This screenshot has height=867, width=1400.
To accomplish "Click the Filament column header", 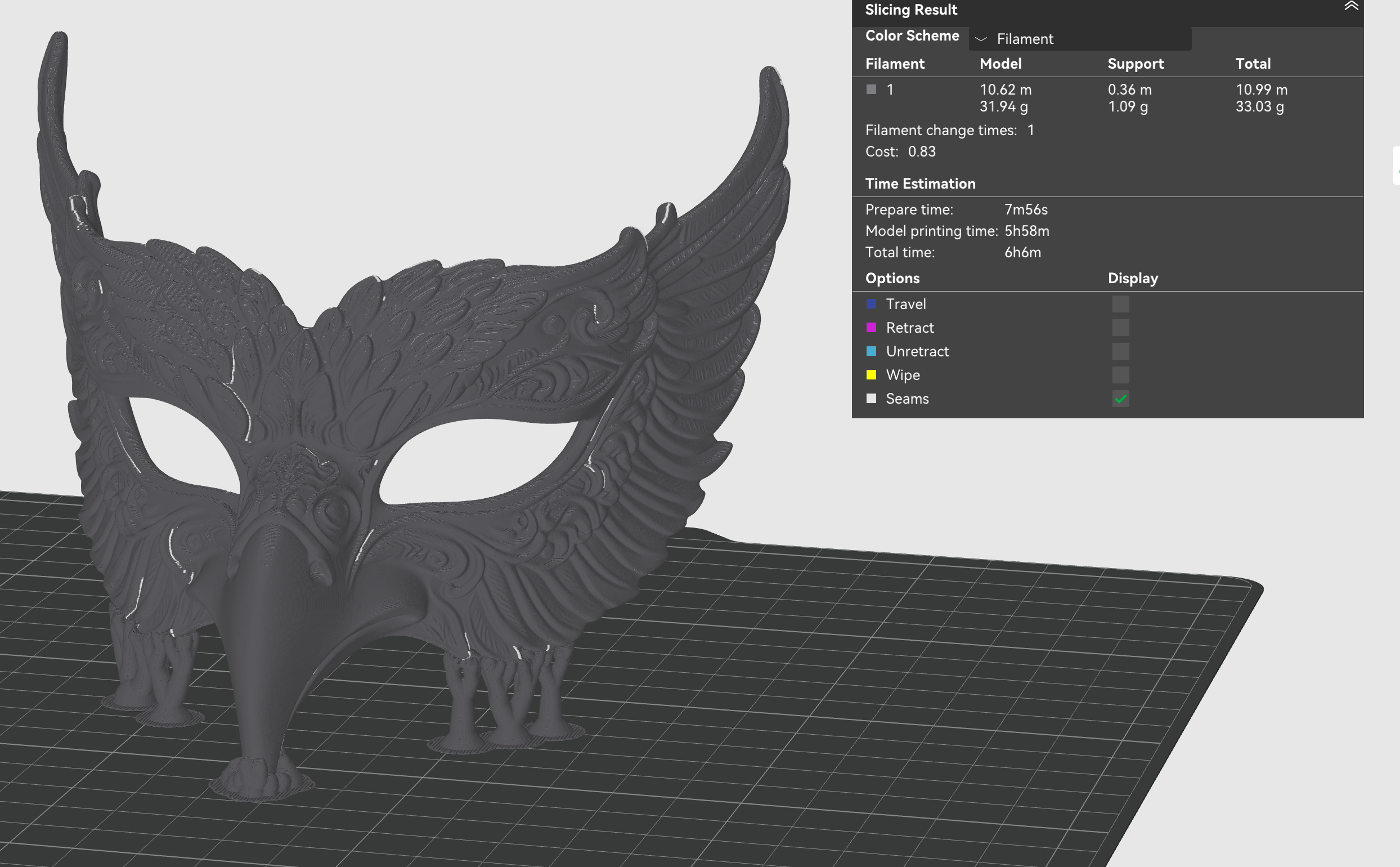I will click(x=895, y=64).
